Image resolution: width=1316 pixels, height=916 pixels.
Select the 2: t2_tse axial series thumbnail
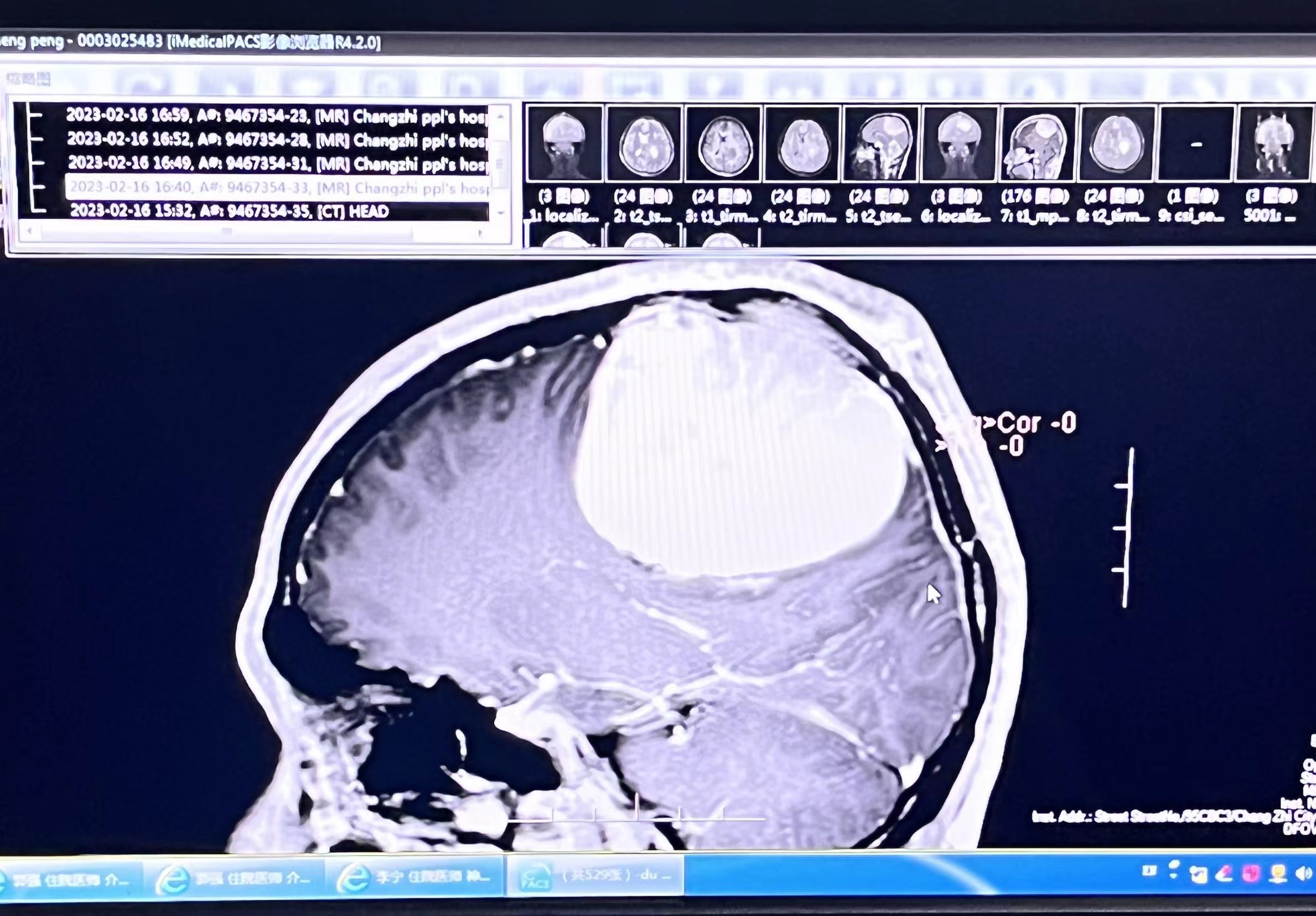[x=644, y=143]
